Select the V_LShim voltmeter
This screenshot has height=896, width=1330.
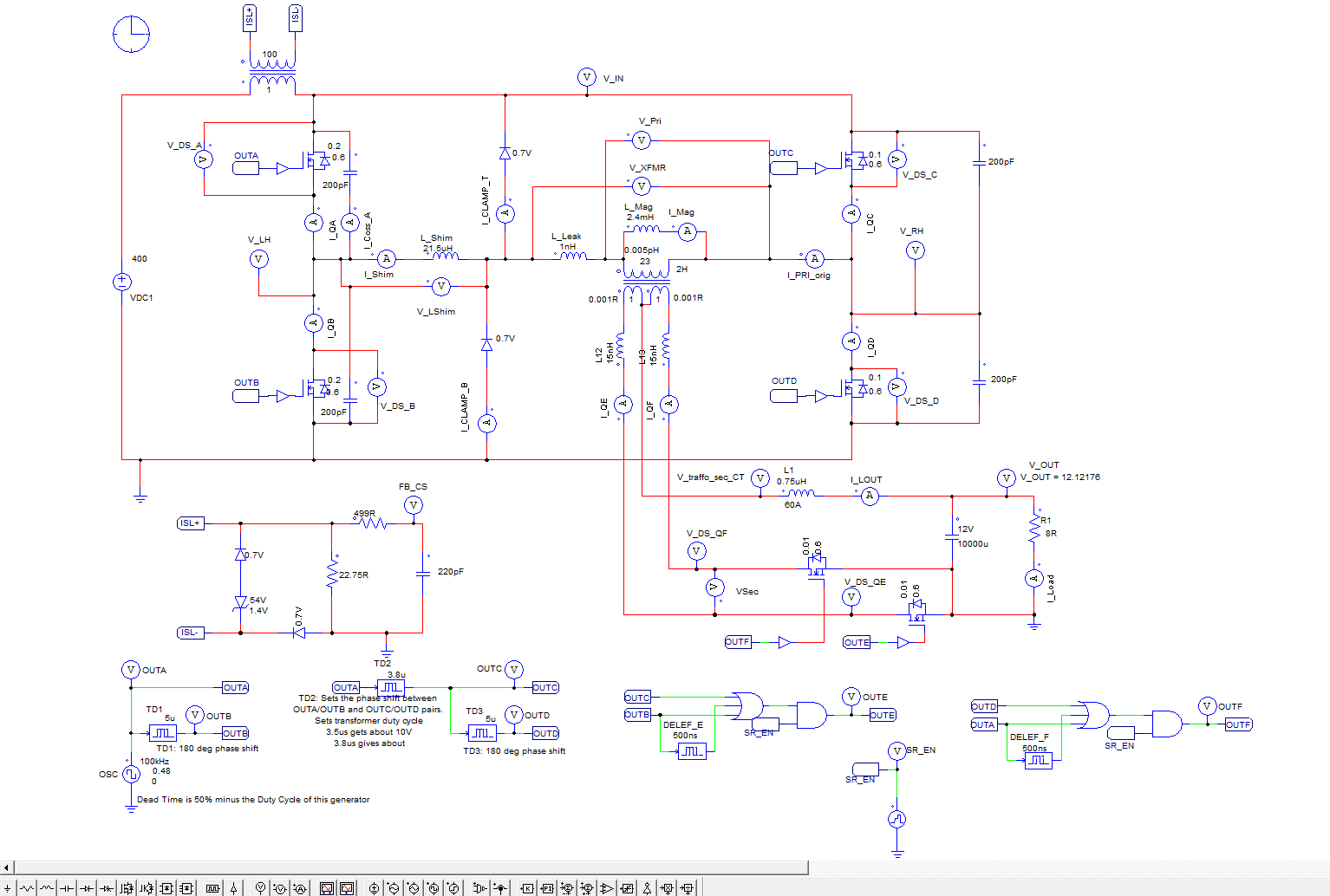[x=441, y=286]
